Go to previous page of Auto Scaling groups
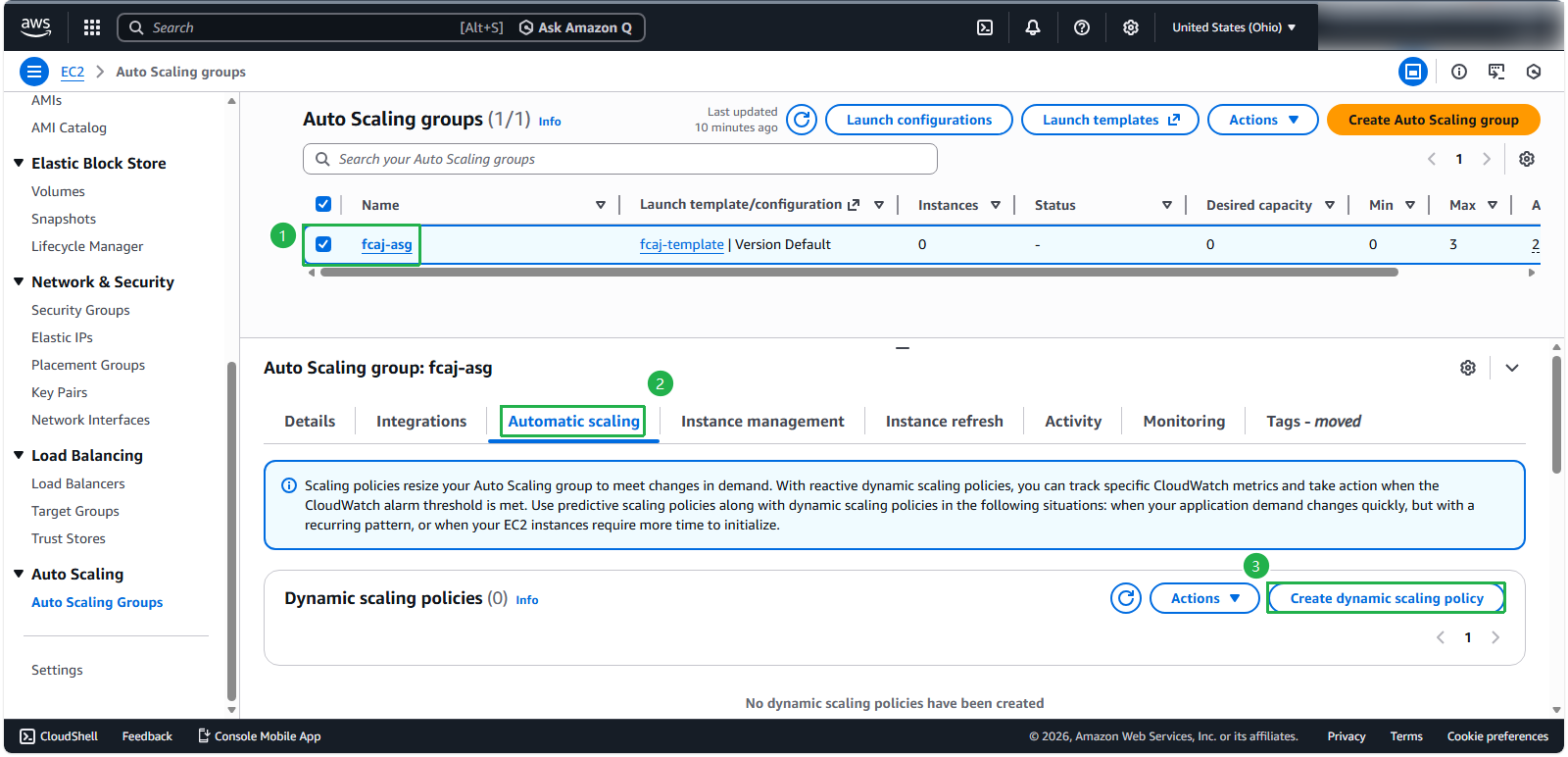 [x=1432, y=159]
